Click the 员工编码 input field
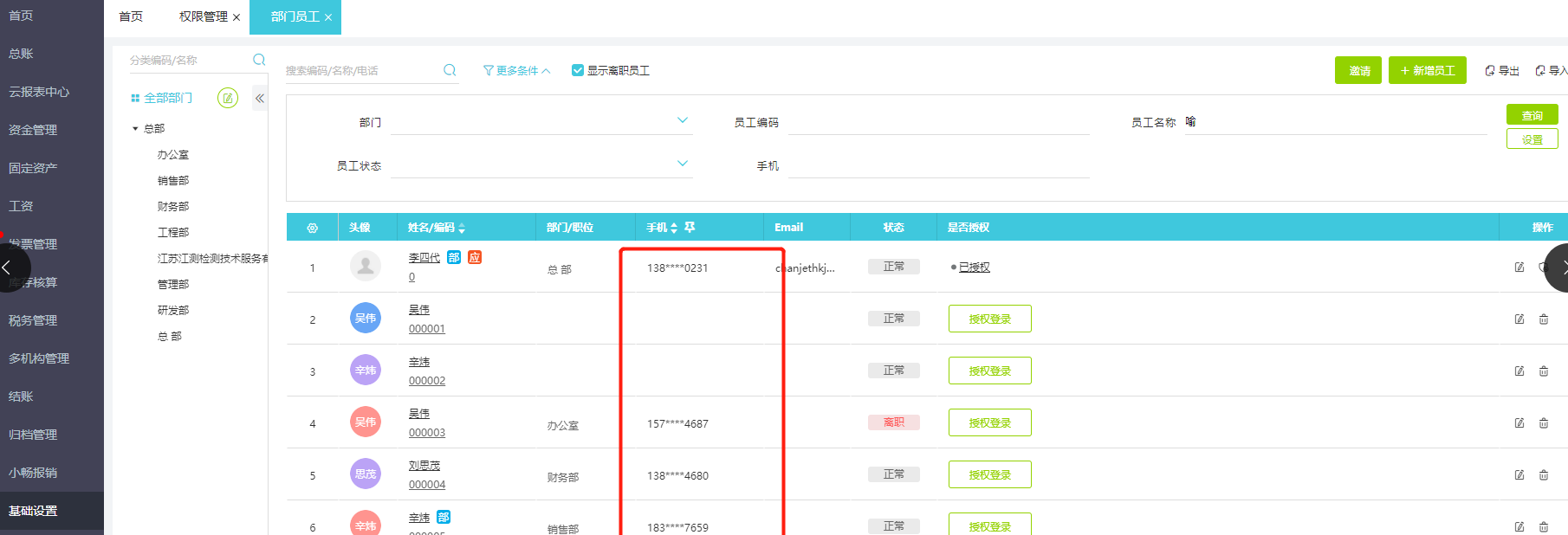1568x535 pixels. click(x=937, y=123)
